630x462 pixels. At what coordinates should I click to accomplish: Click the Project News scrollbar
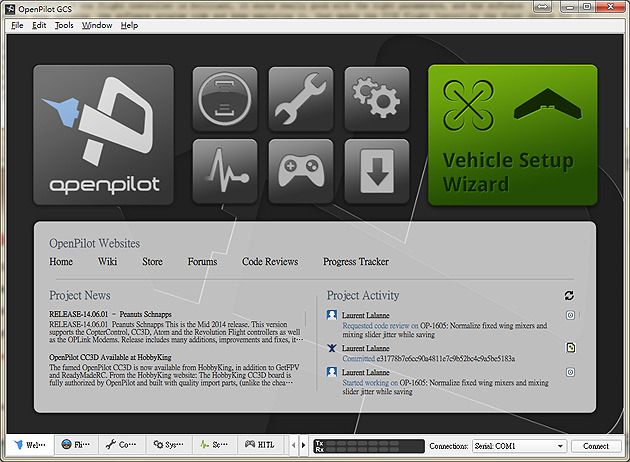(x=305, y=319)
